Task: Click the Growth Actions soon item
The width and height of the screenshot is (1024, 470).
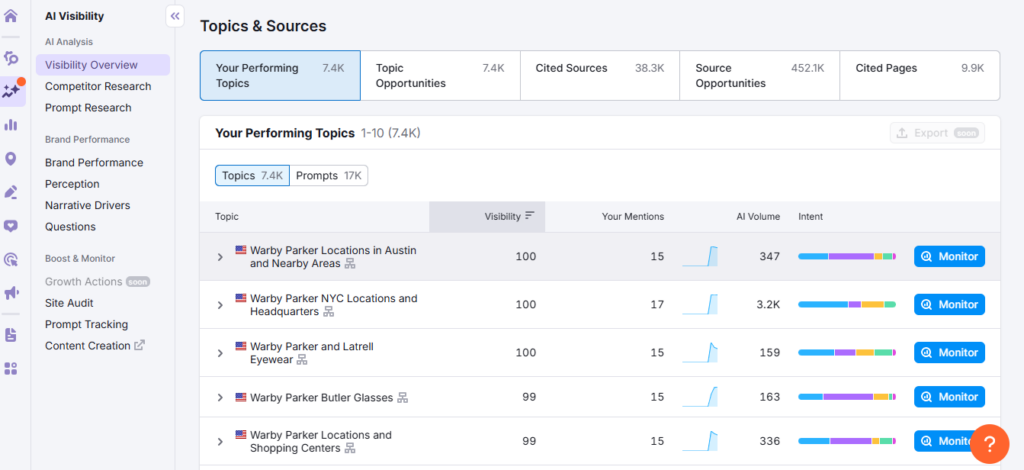Action: (97, 281)
